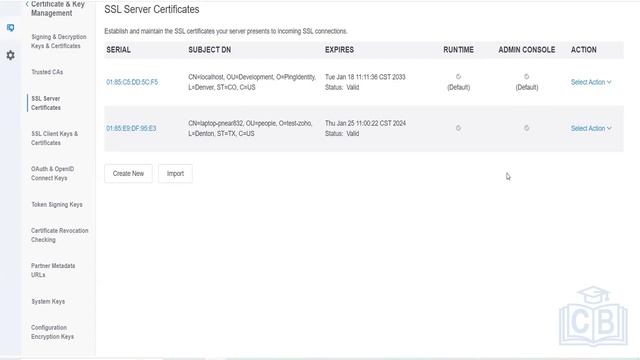Click the Tue Jan 18 2033 expiry date
Viewport: 640px width, 360px height.
click(365, 77)
